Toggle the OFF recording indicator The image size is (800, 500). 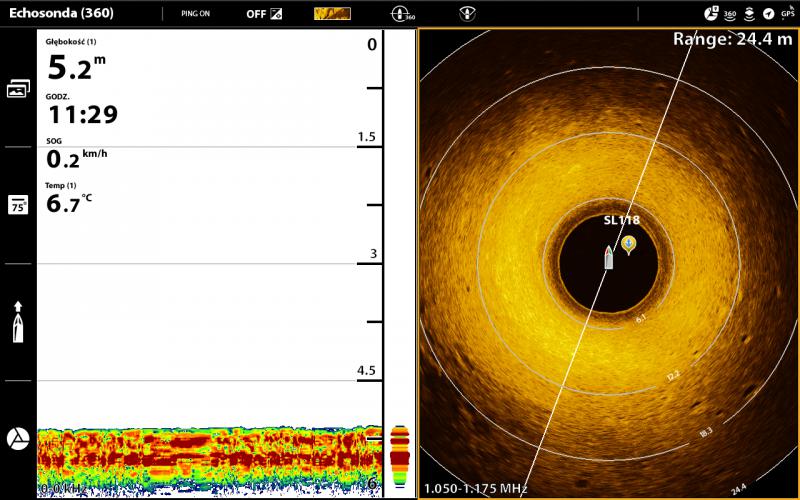click(x=264, y=14)
